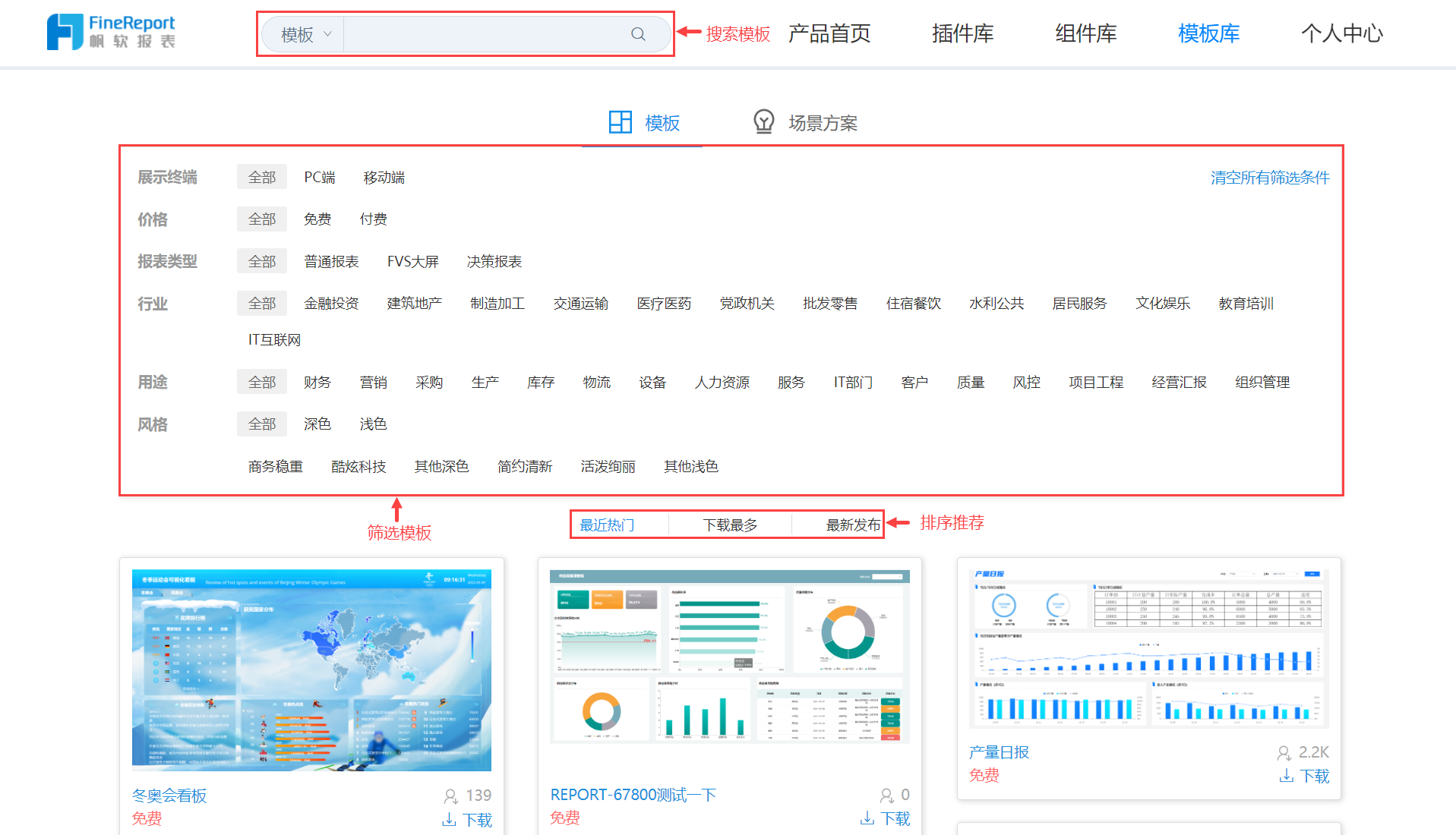1456x835 pixels.
Task: Focus the template search input field
Action: click(x=486, y=34)
